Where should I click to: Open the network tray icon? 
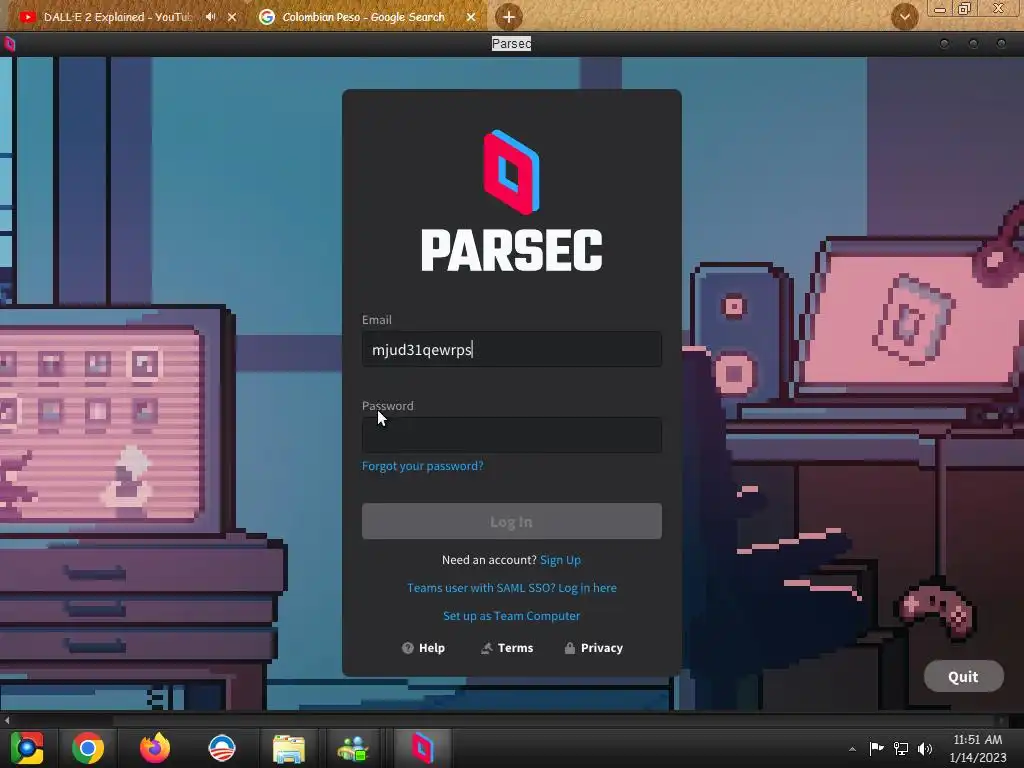[x=901, y=748]
